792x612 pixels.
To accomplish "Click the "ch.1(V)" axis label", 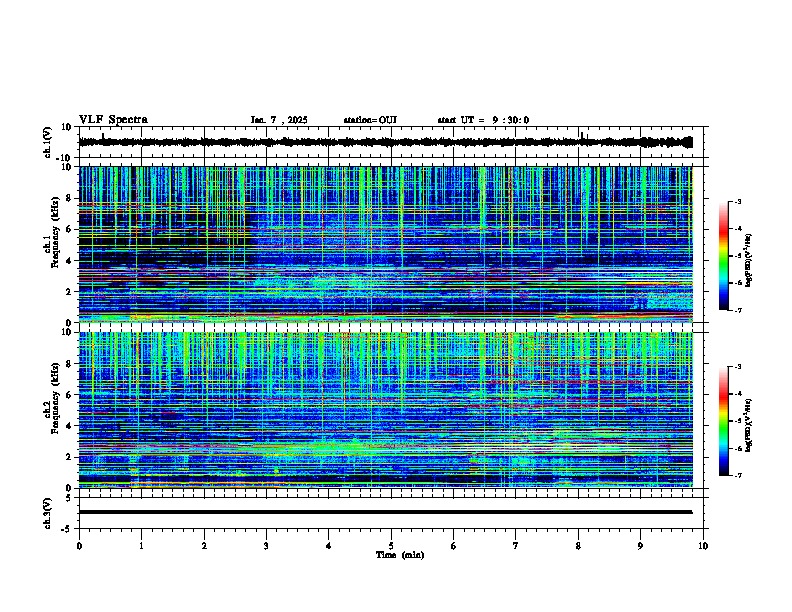I will coord(48,142).
